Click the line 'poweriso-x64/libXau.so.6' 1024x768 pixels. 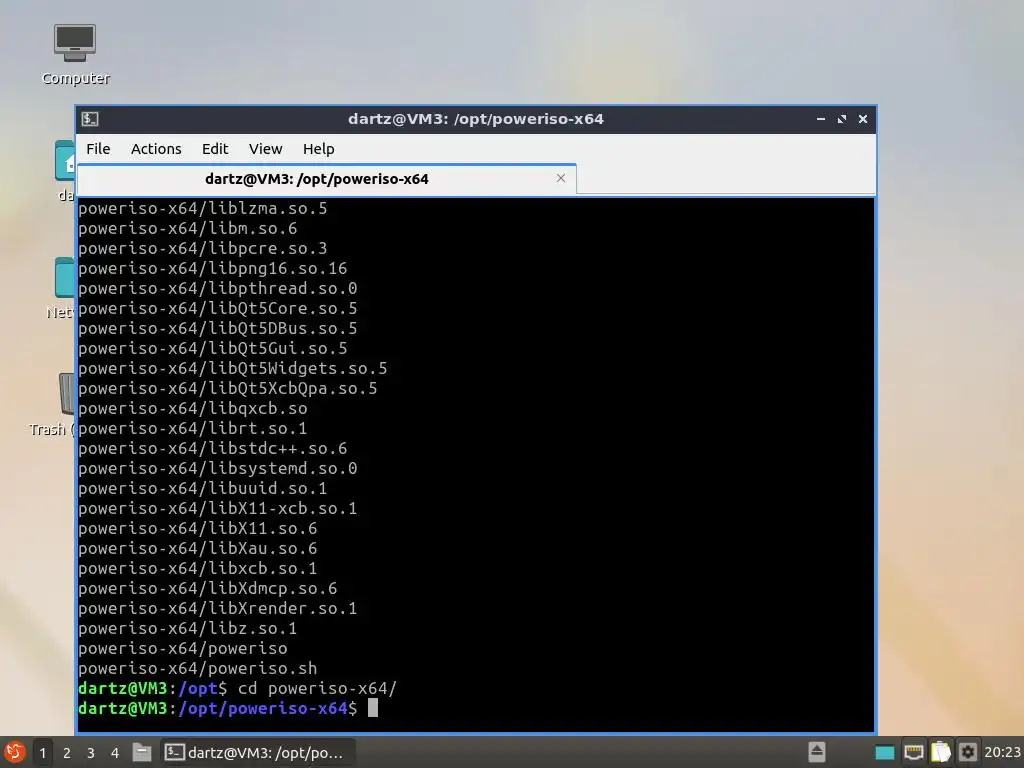tap(198, 549)
